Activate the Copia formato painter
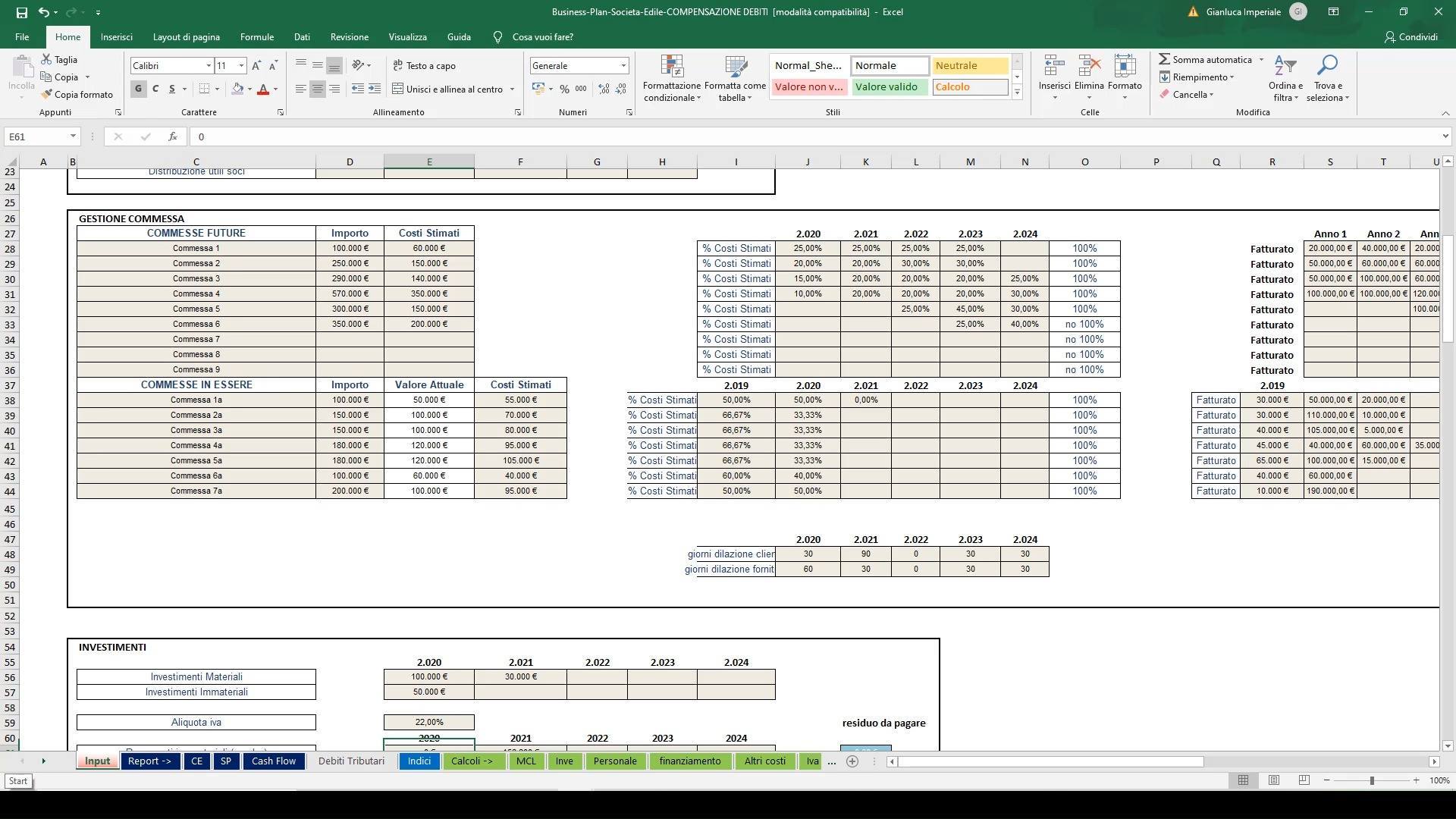The height and width of the screenshot is (819, 1456). click(77, 95)
